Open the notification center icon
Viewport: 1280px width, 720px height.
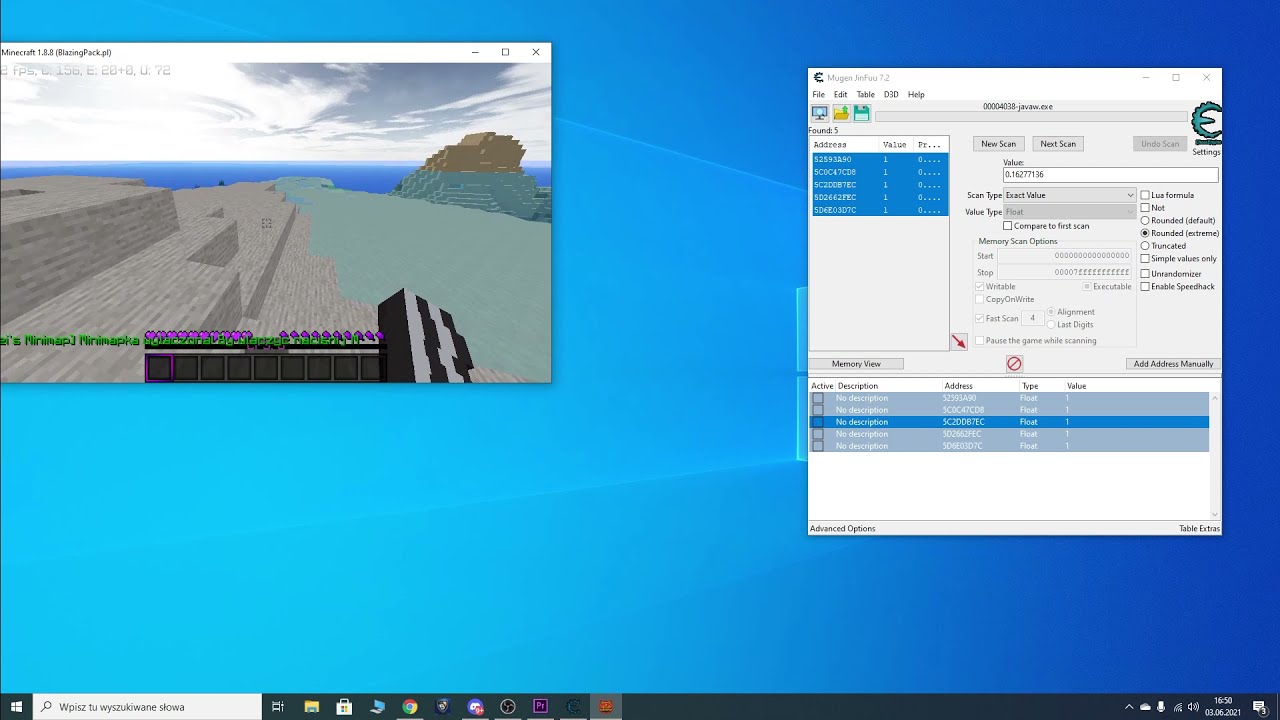tap(1259, 707)
